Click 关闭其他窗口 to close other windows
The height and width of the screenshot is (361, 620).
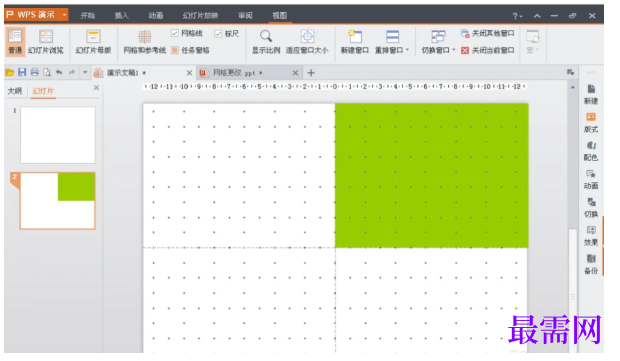488,34
